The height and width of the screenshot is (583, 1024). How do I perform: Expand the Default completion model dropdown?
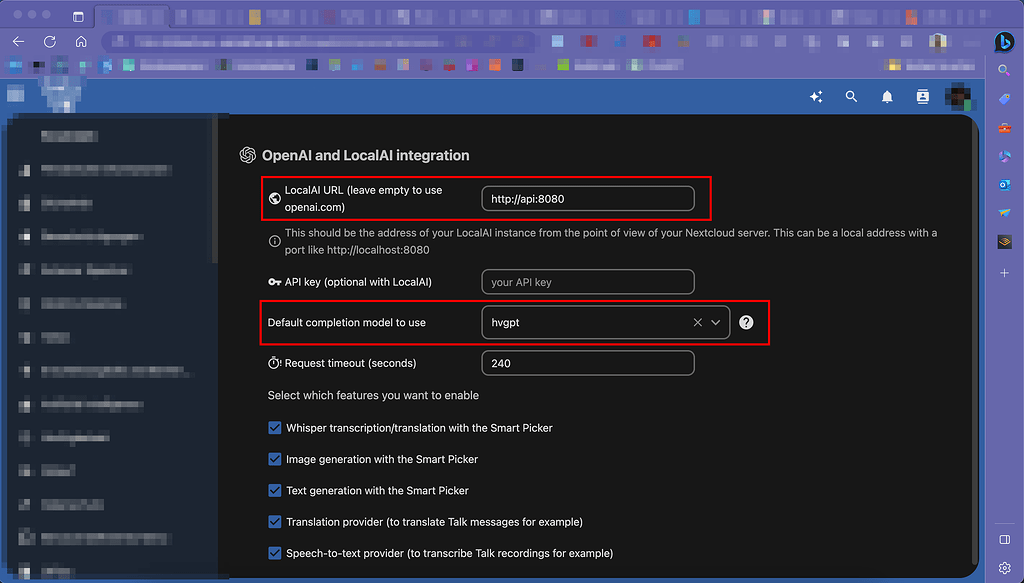pyautogui.click(x=713, y=323)
